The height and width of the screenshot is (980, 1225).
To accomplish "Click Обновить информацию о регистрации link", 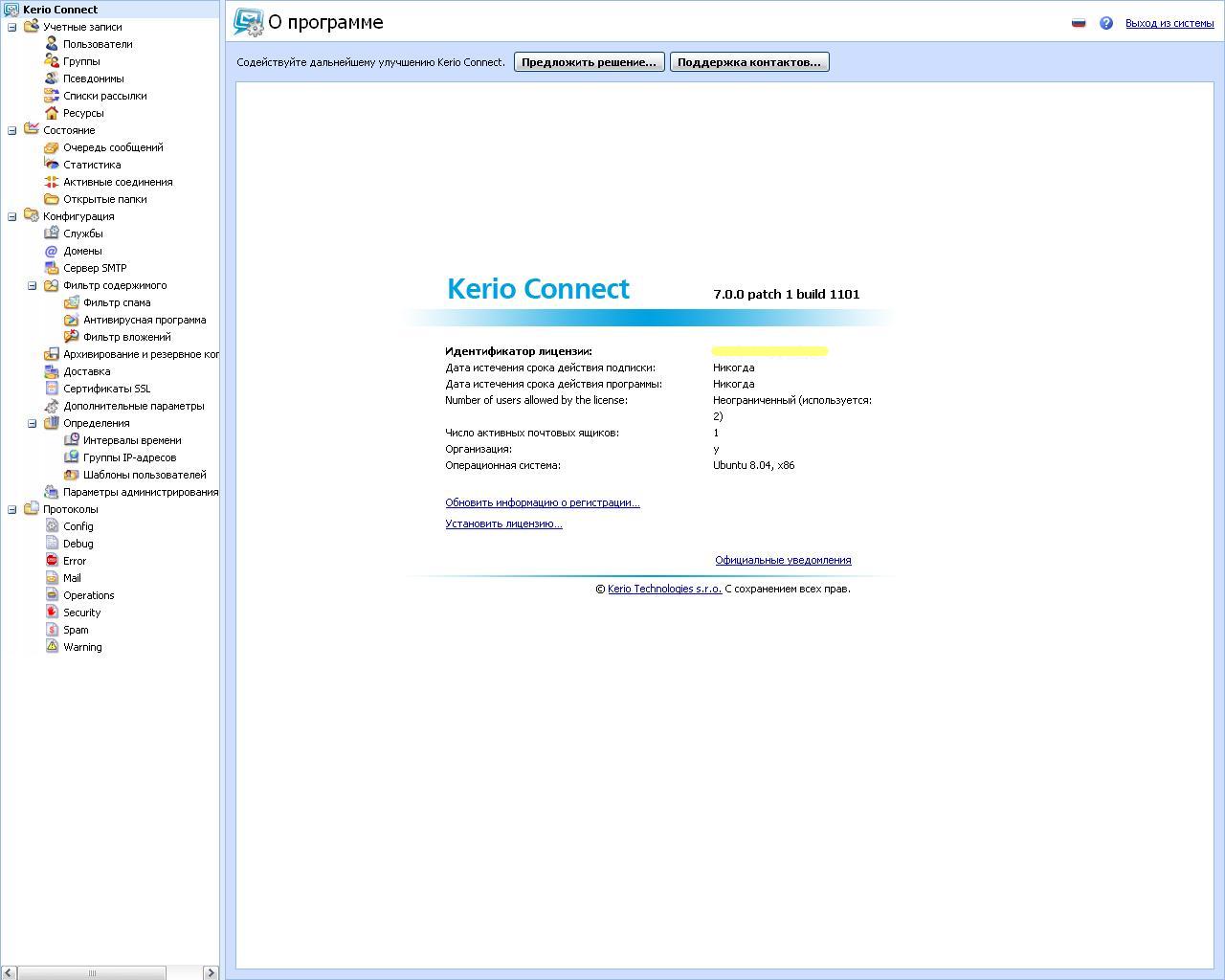I will [x=543, y=502].
